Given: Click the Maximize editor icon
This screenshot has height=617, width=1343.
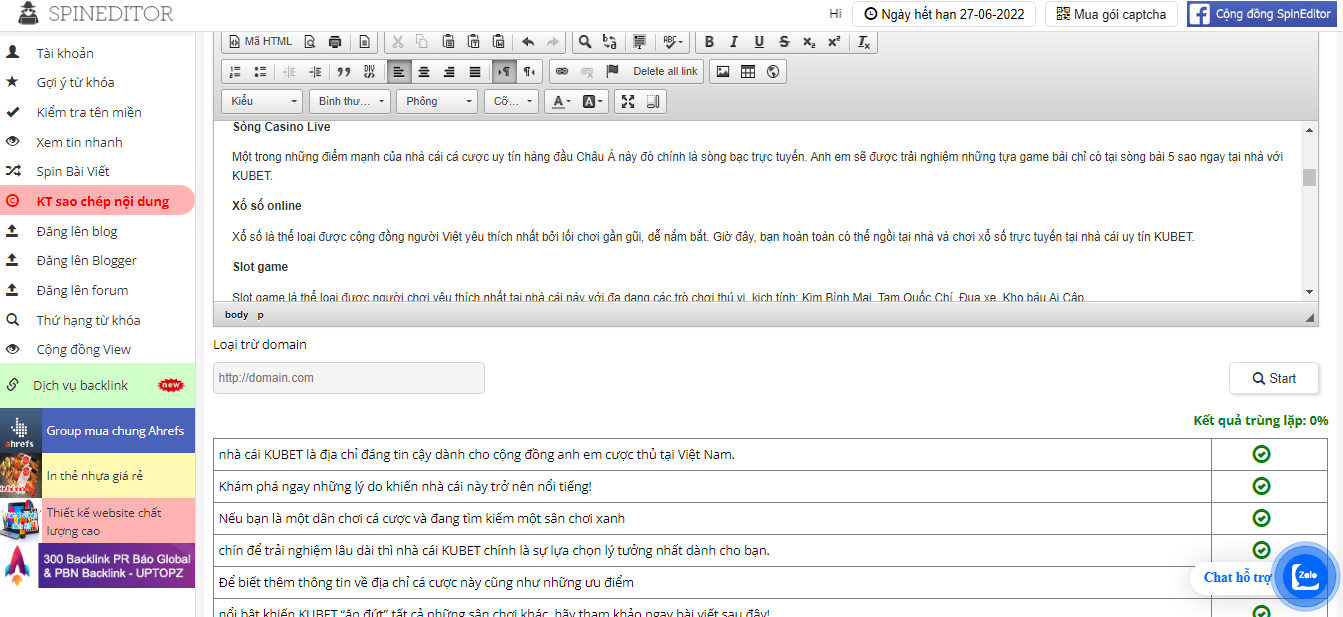Looking at the screenshot, I should [628, 101].
